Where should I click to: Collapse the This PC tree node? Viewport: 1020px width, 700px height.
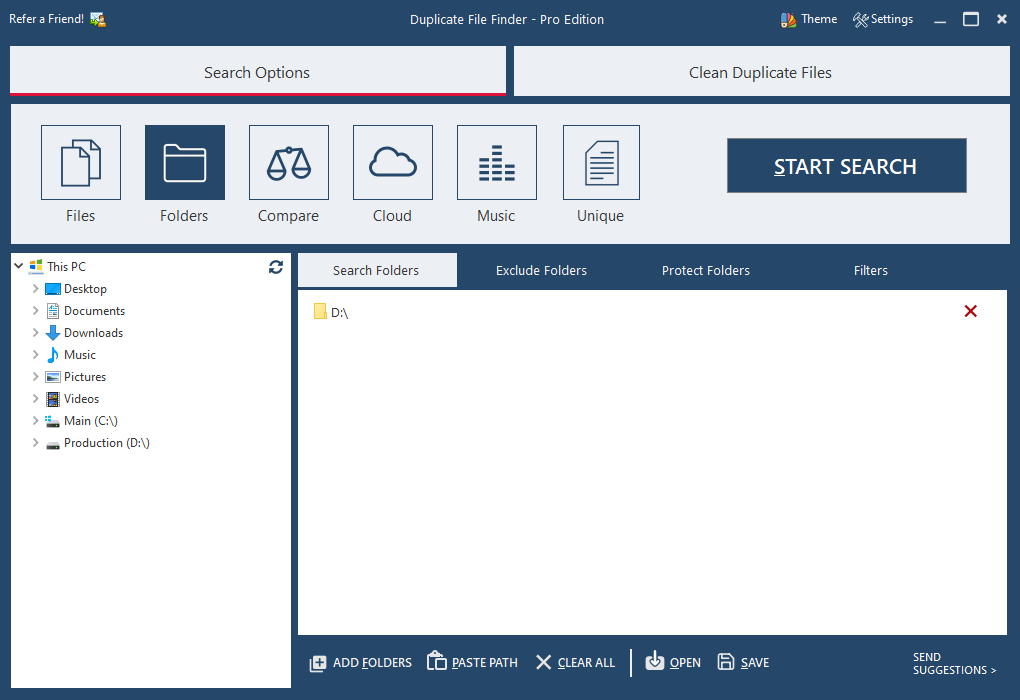(17, 266)
